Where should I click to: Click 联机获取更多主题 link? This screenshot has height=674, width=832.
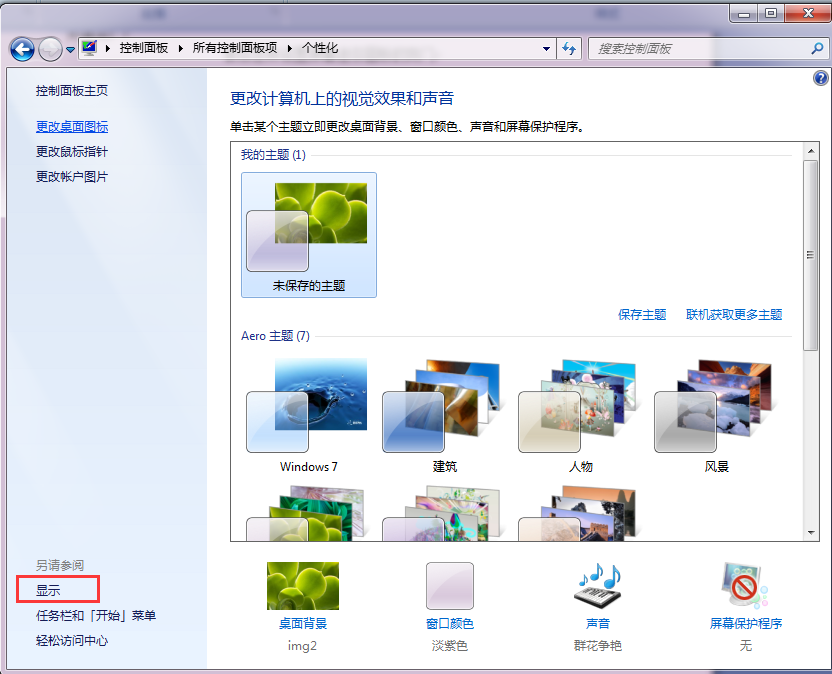point(734,315)
